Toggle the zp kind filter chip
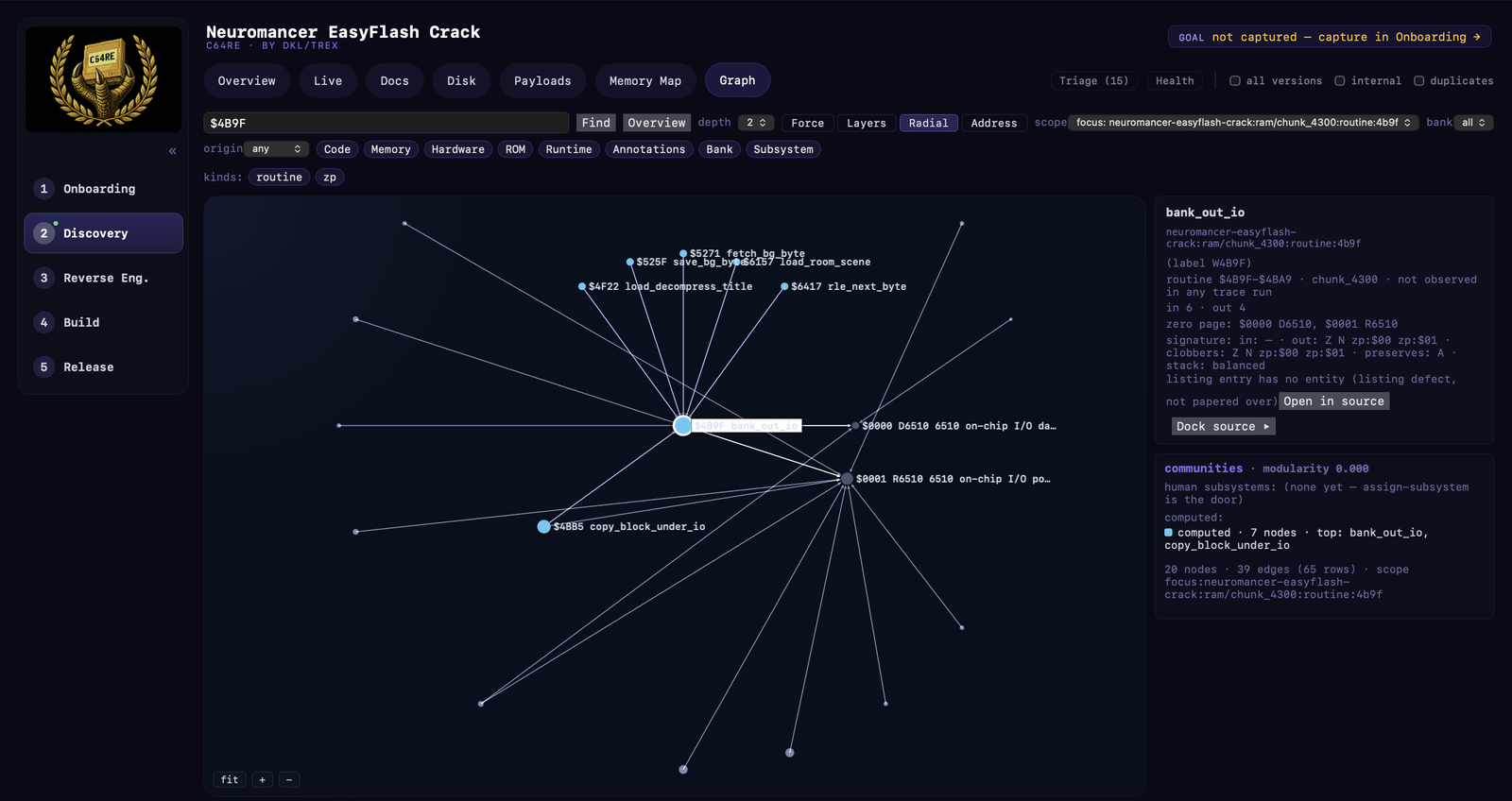 pyautogui.click(x=330, y=177)
